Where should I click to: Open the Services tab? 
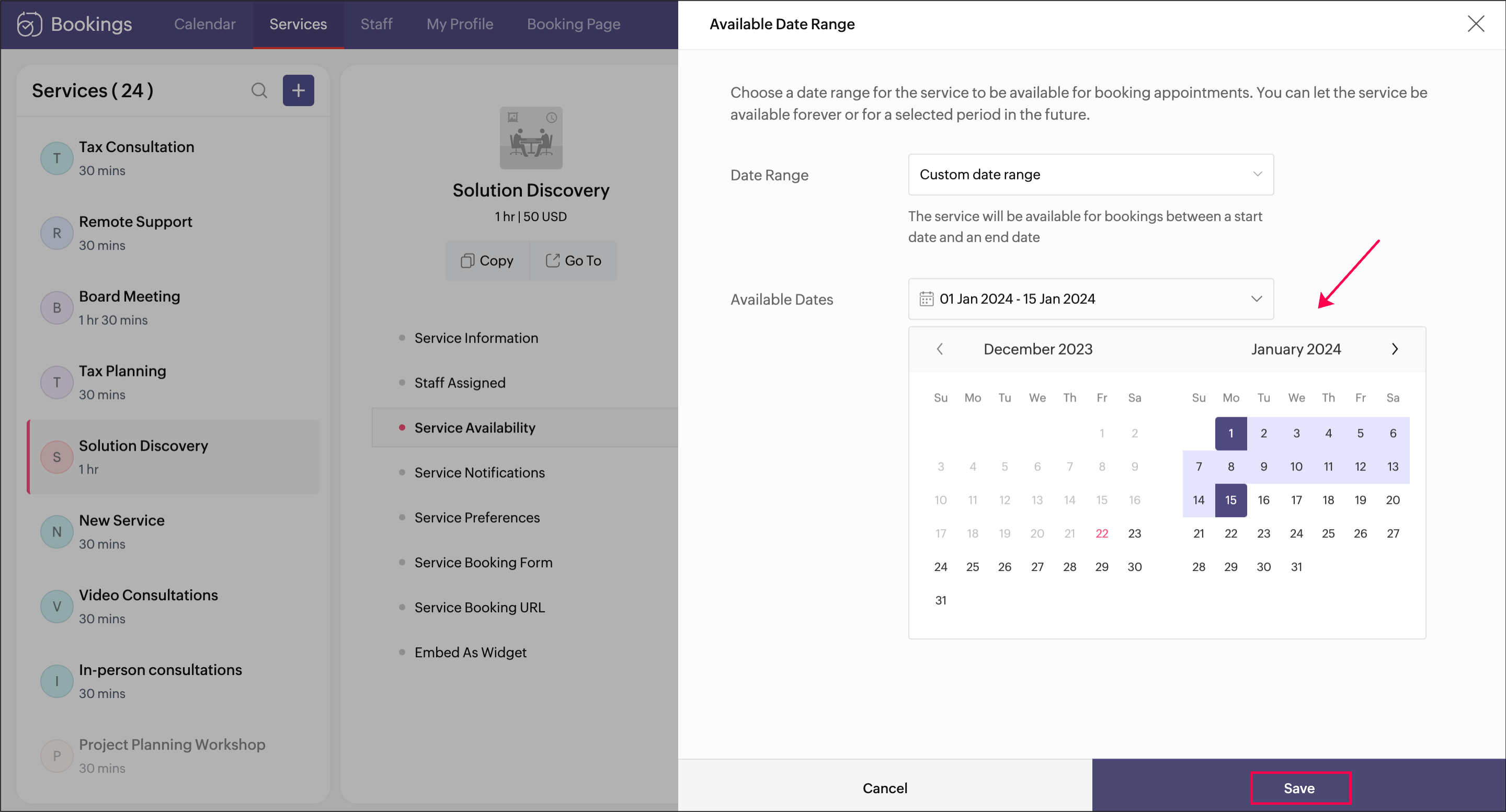click(298, 24)
